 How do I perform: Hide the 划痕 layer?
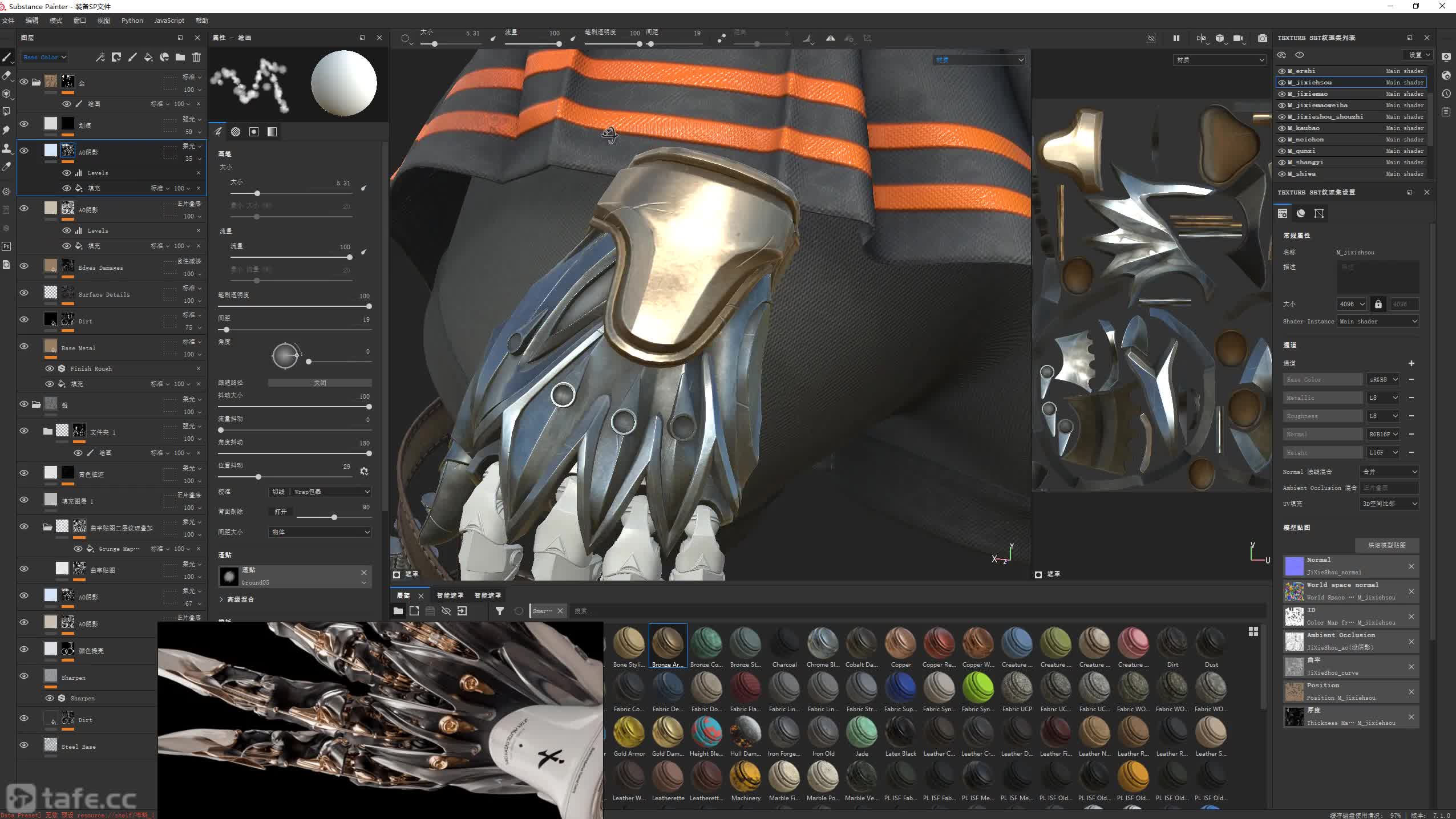pos(24,124)
